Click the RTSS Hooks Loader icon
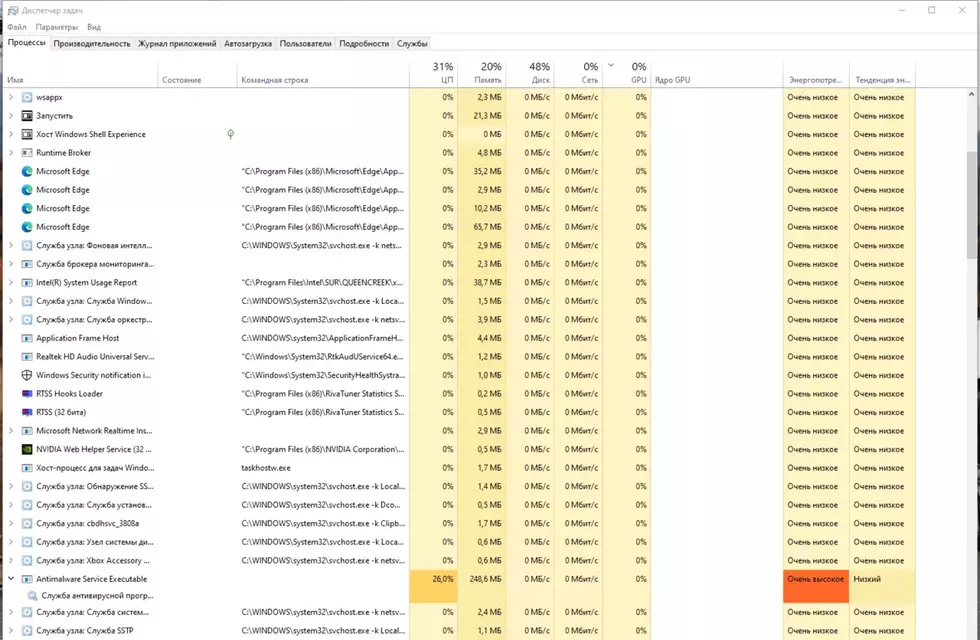 point(27,394)
